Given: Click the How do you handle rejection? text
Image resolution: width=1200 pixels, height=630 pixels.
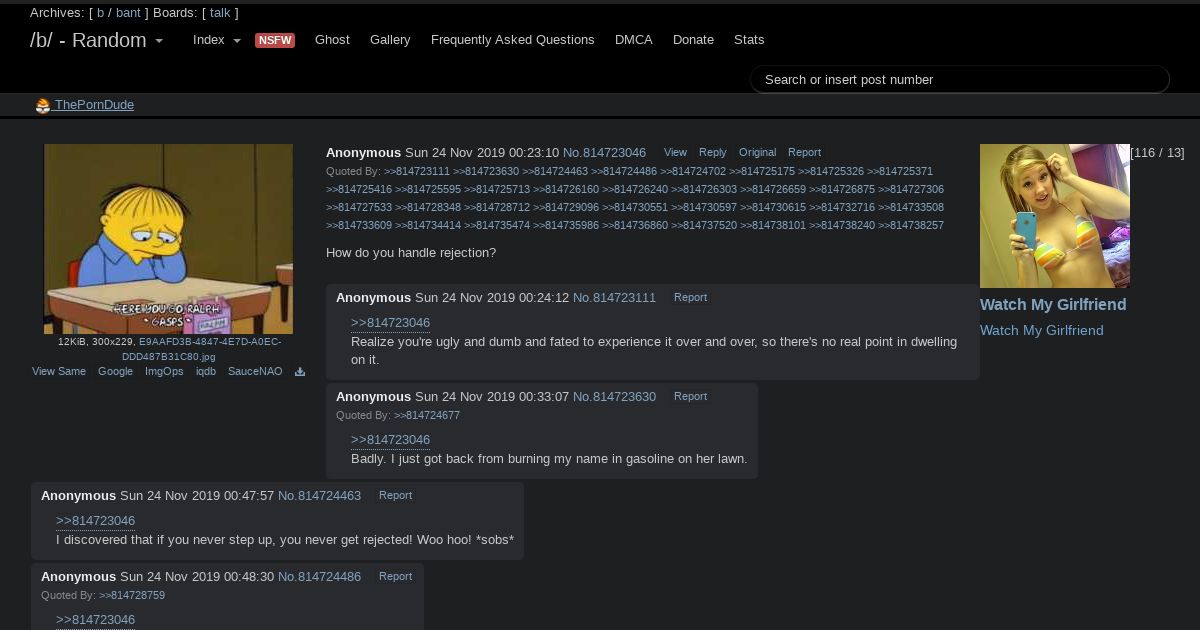Looking at the screenshot, I should point(411,253).
